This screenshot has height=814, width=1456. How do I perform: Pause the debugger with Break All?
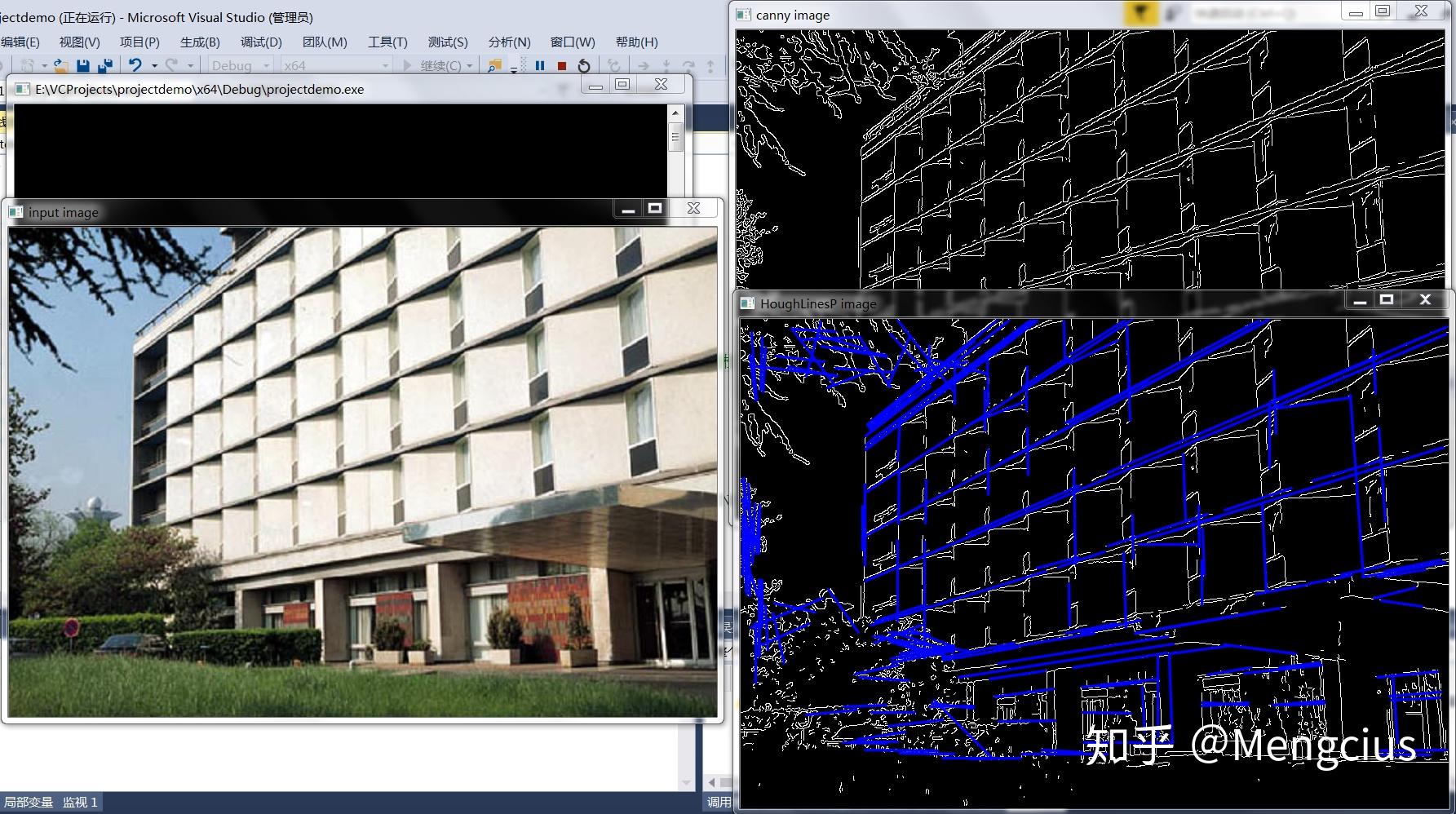[x=540, y=66]
